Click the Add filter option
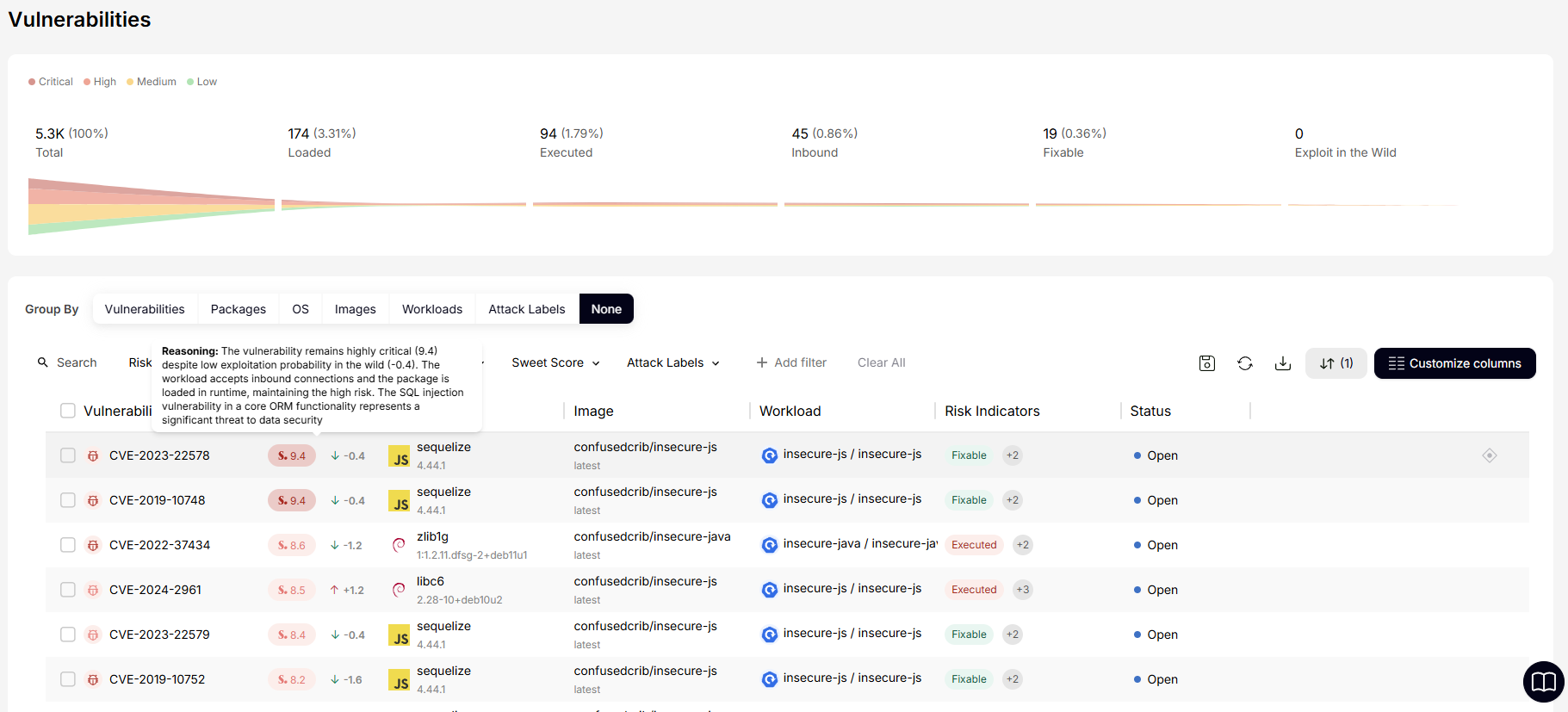The width and height of the screenshot is (1568, 712). (791, 362)
